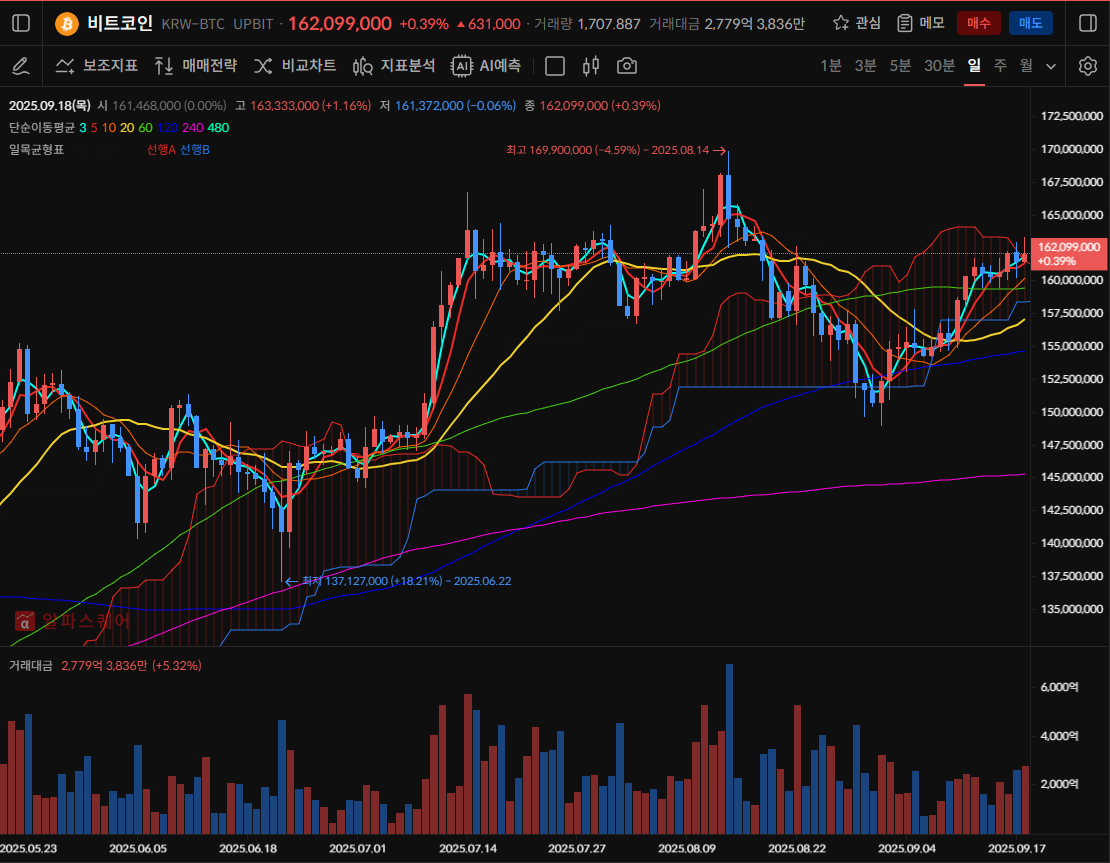
Task: Open 비교차트 comparison chart
Action: tap(294, 66)
